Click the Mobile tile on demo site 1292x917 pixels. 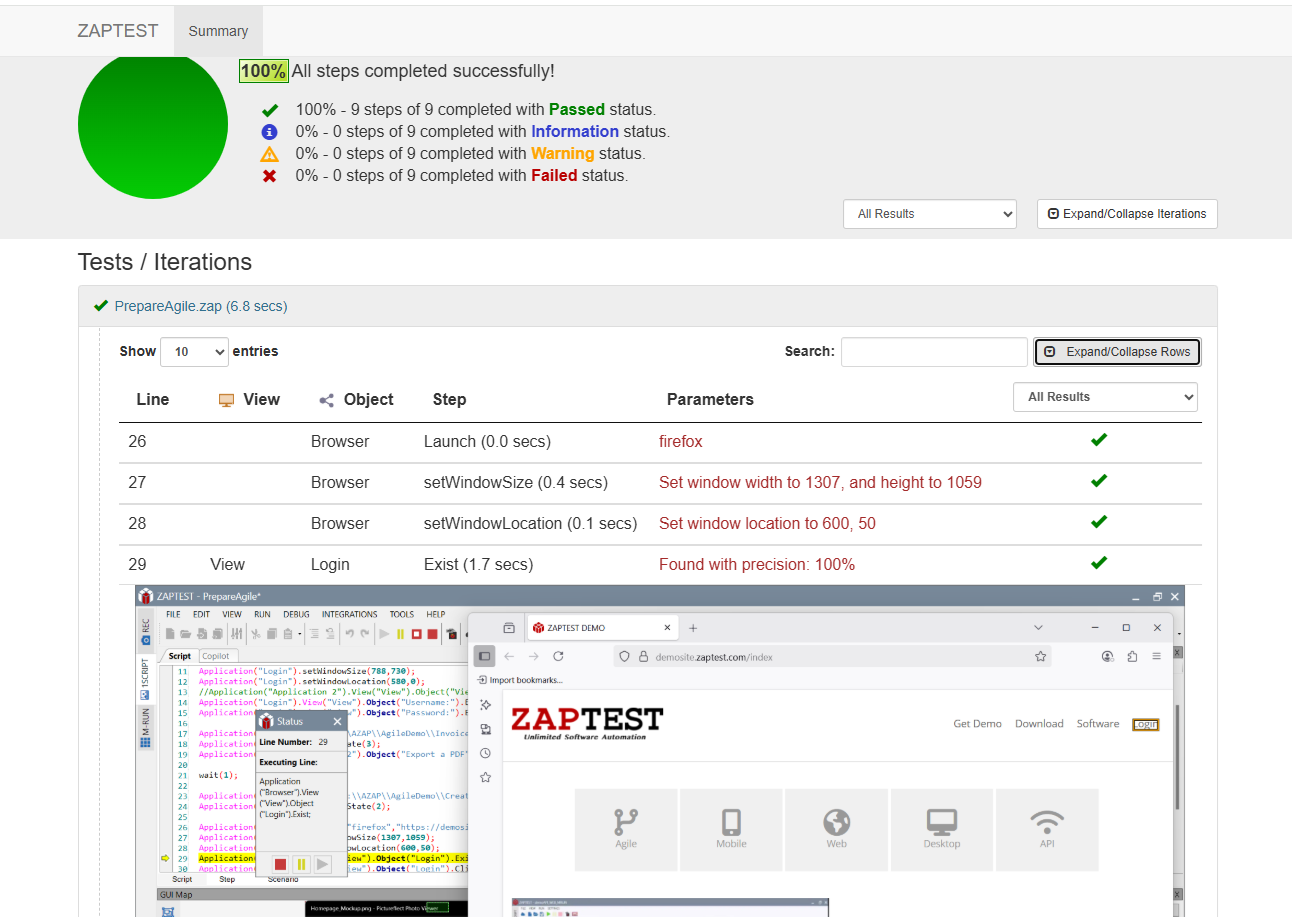tap(731, 829)
